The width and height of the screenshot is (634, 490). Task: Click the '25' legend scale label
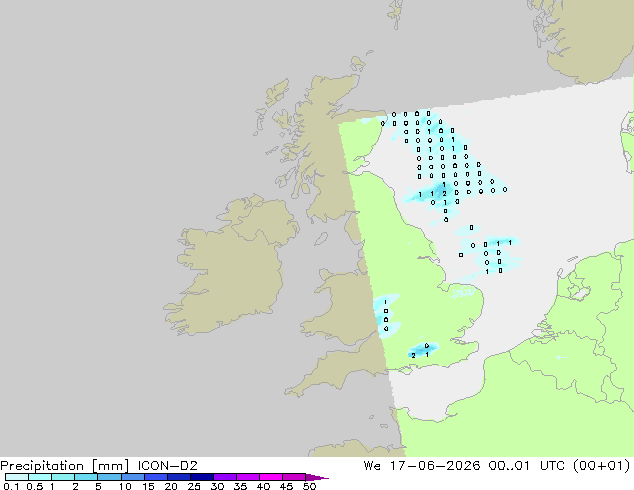pyautogui.click(x=194, y=486)
